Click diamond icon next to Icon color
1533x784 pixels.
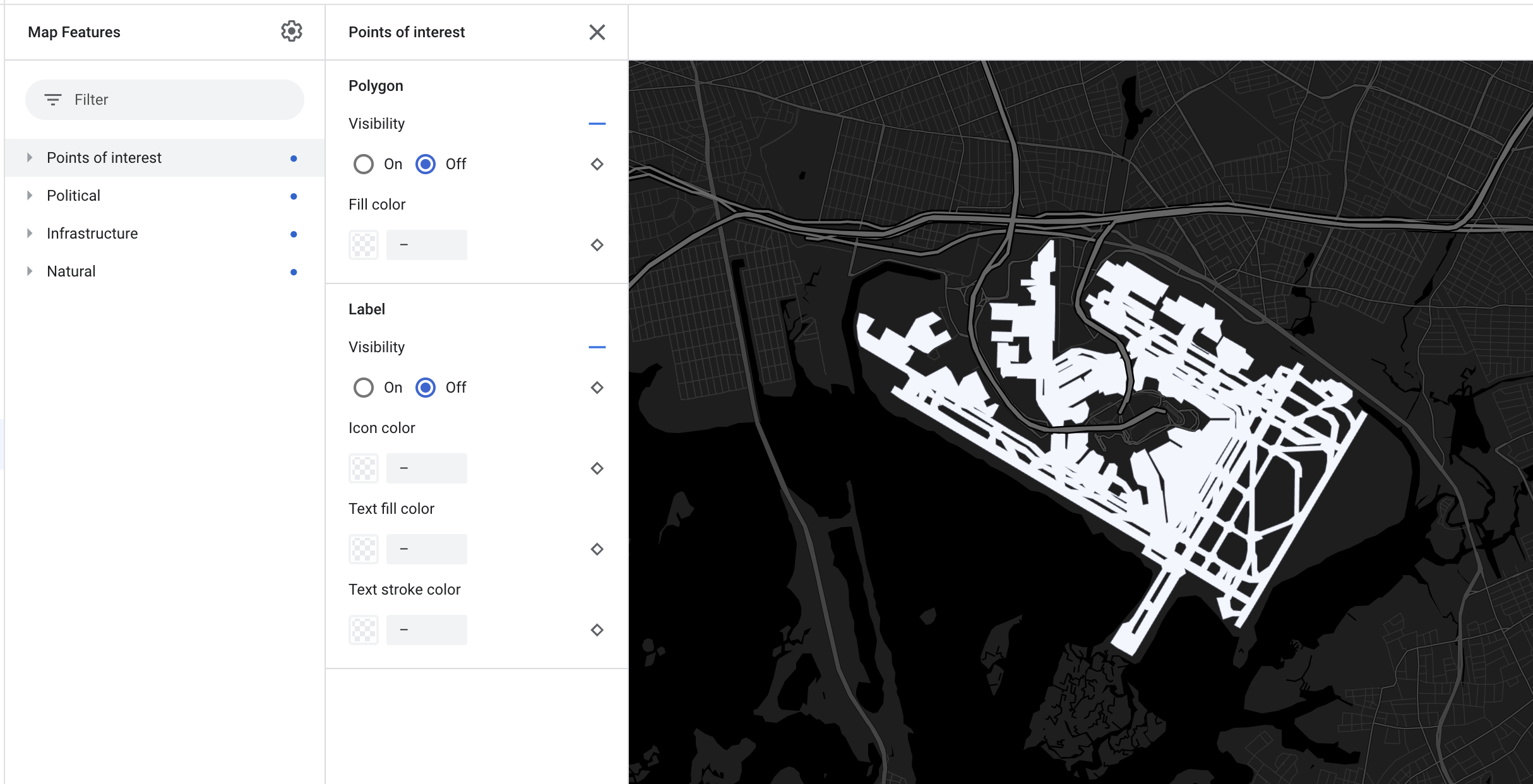(597, 468)
